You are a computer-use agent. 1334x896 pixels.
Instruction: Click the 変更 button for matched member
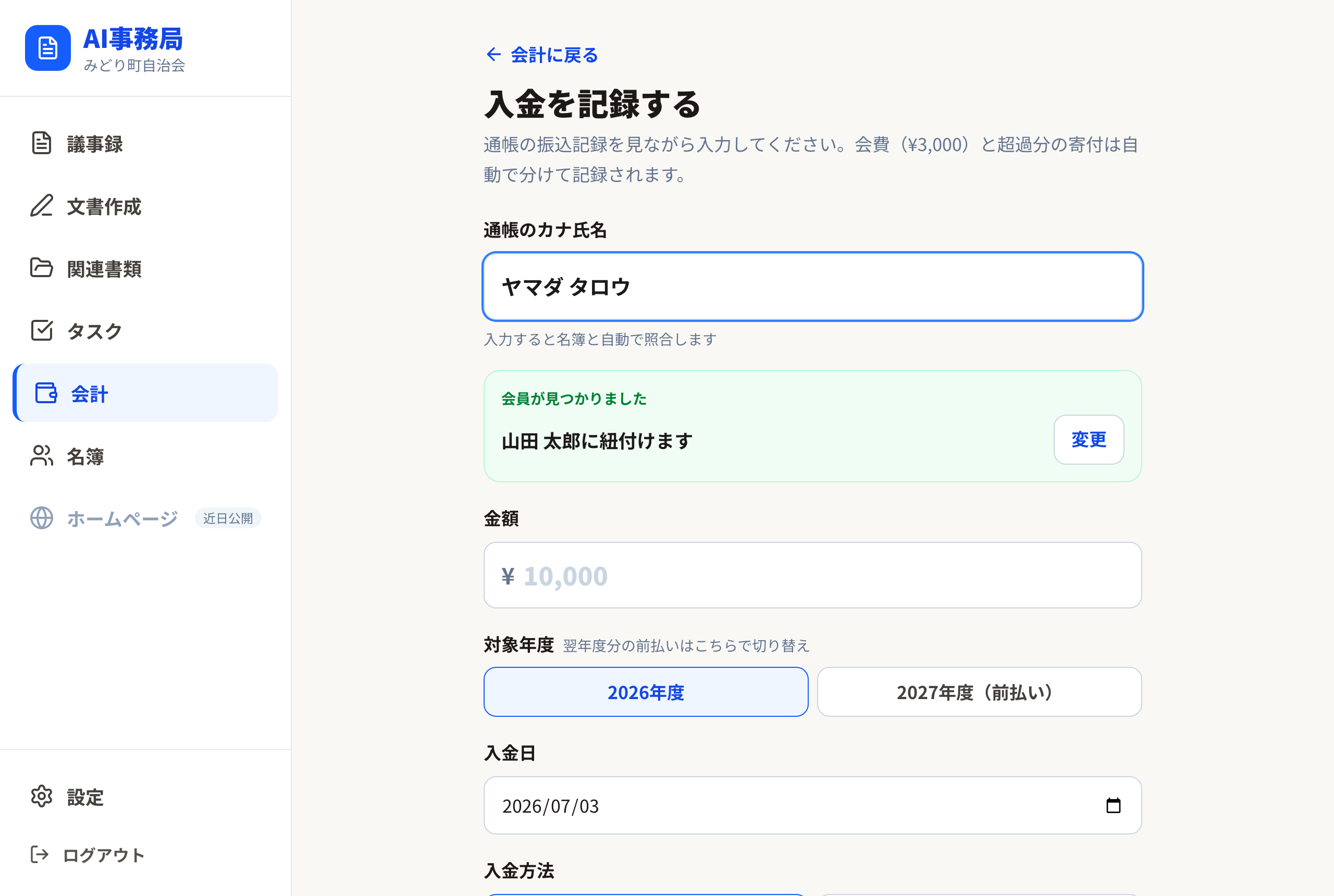(x=1089, y=440)
